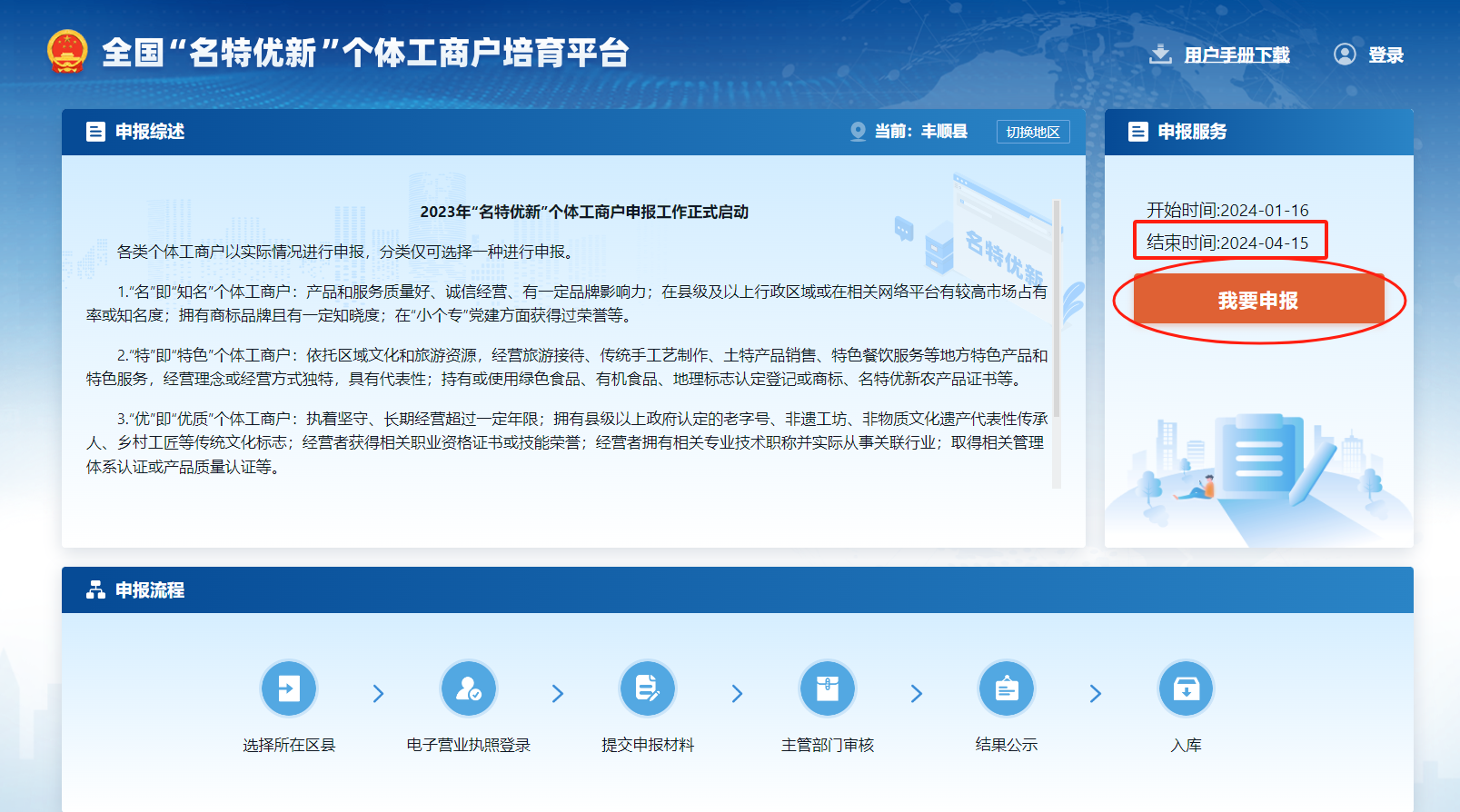Open the 用户手册下载 link
Viewport: 1460px width, 812px height.
click(x=1237, y=54)
